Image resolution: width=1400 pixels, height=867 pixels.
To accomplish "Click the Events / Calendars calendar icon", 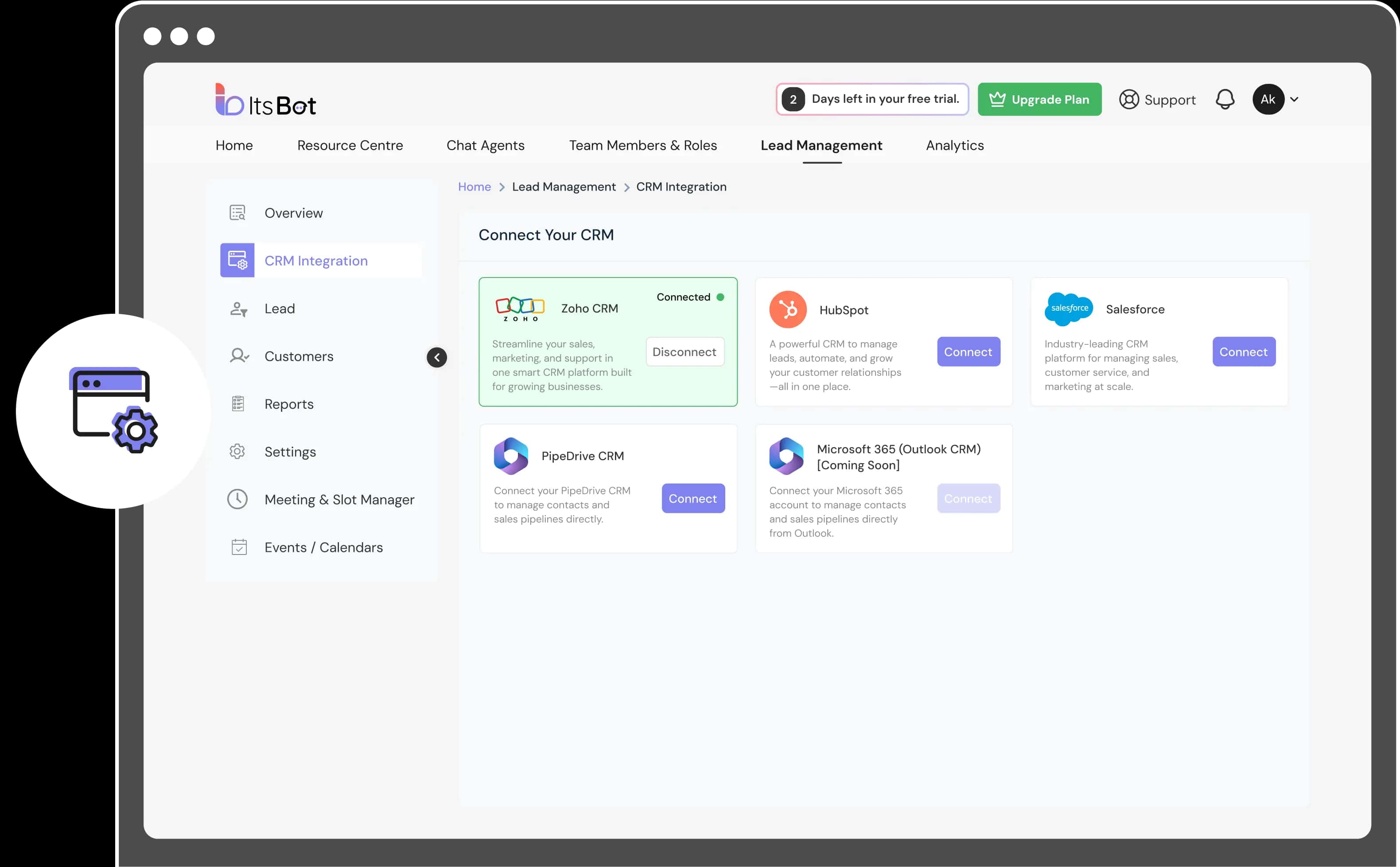I will click(x=238, y=547).
